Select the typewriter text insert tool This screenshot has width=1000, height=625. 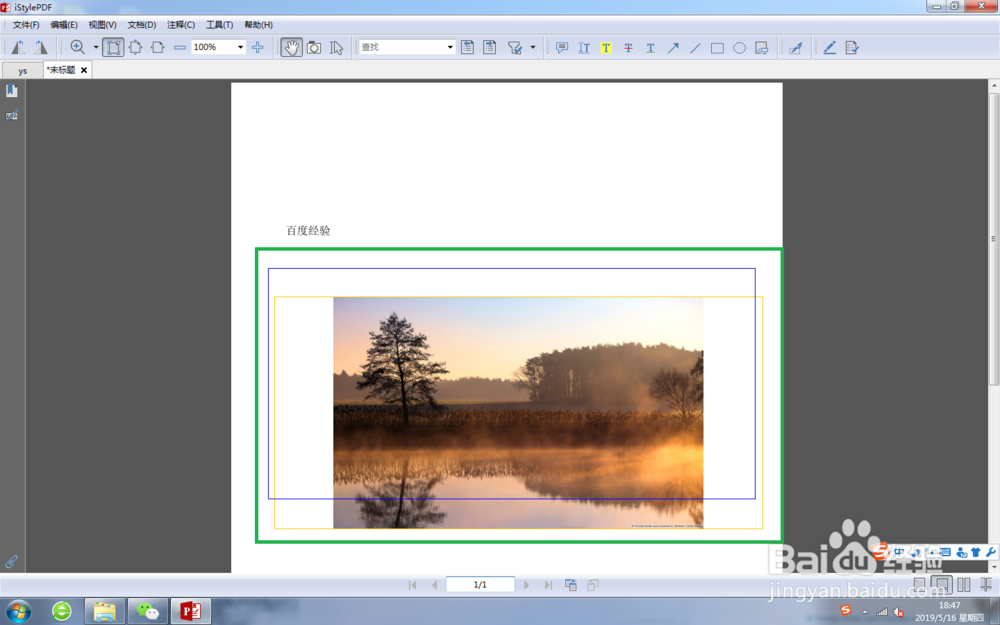tap(584, 48)
